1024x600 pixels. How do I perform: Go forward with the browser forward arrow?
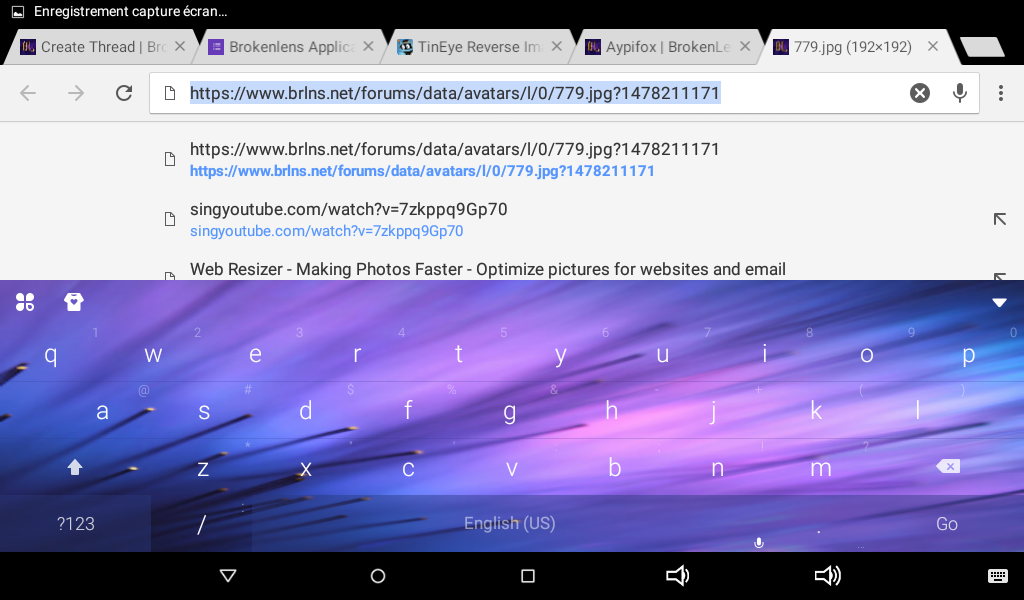(x=76, y=93)
